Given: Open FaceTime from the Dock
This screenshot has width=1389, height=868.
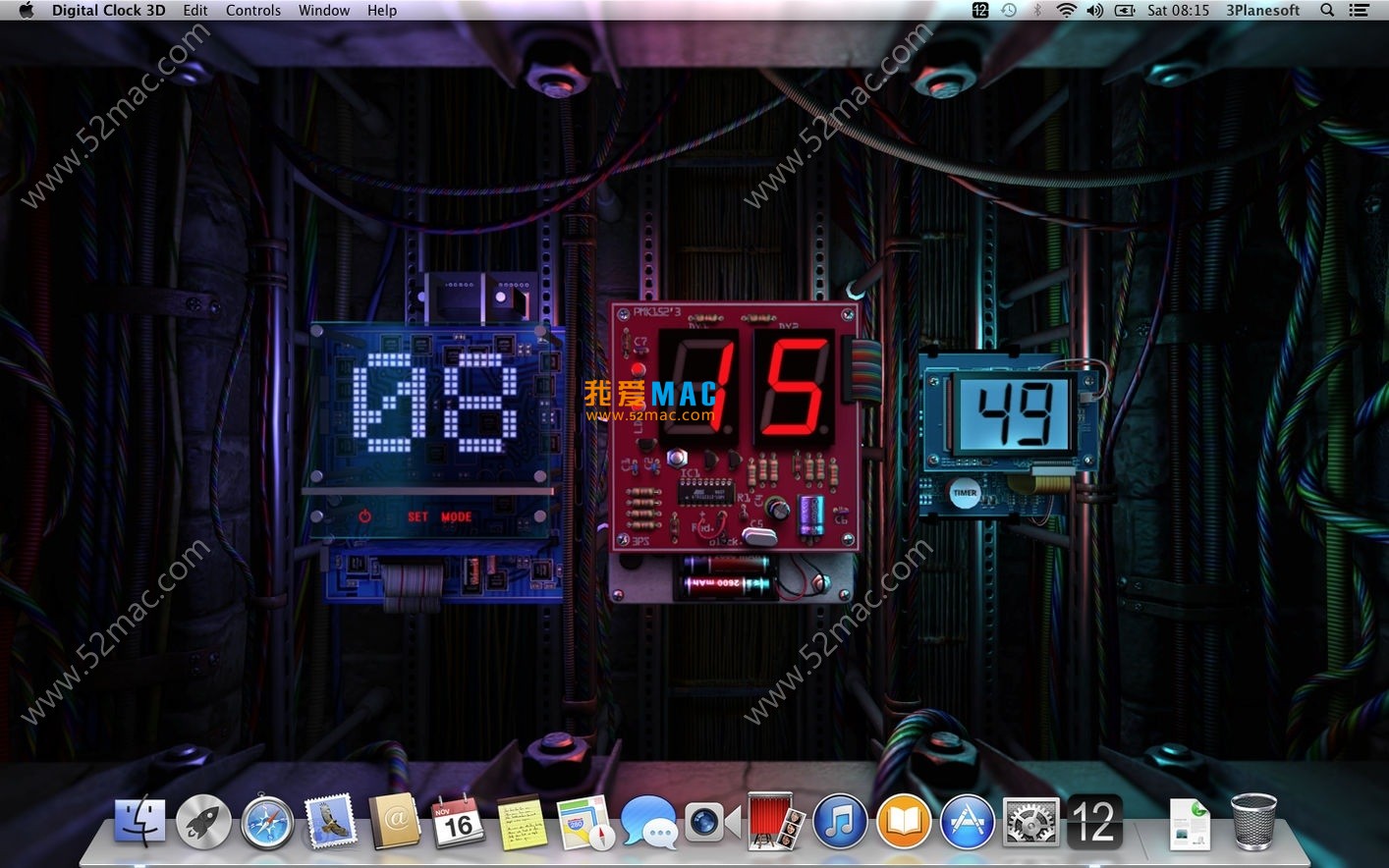Looking at the screenshot, I should tap(712, 822).
